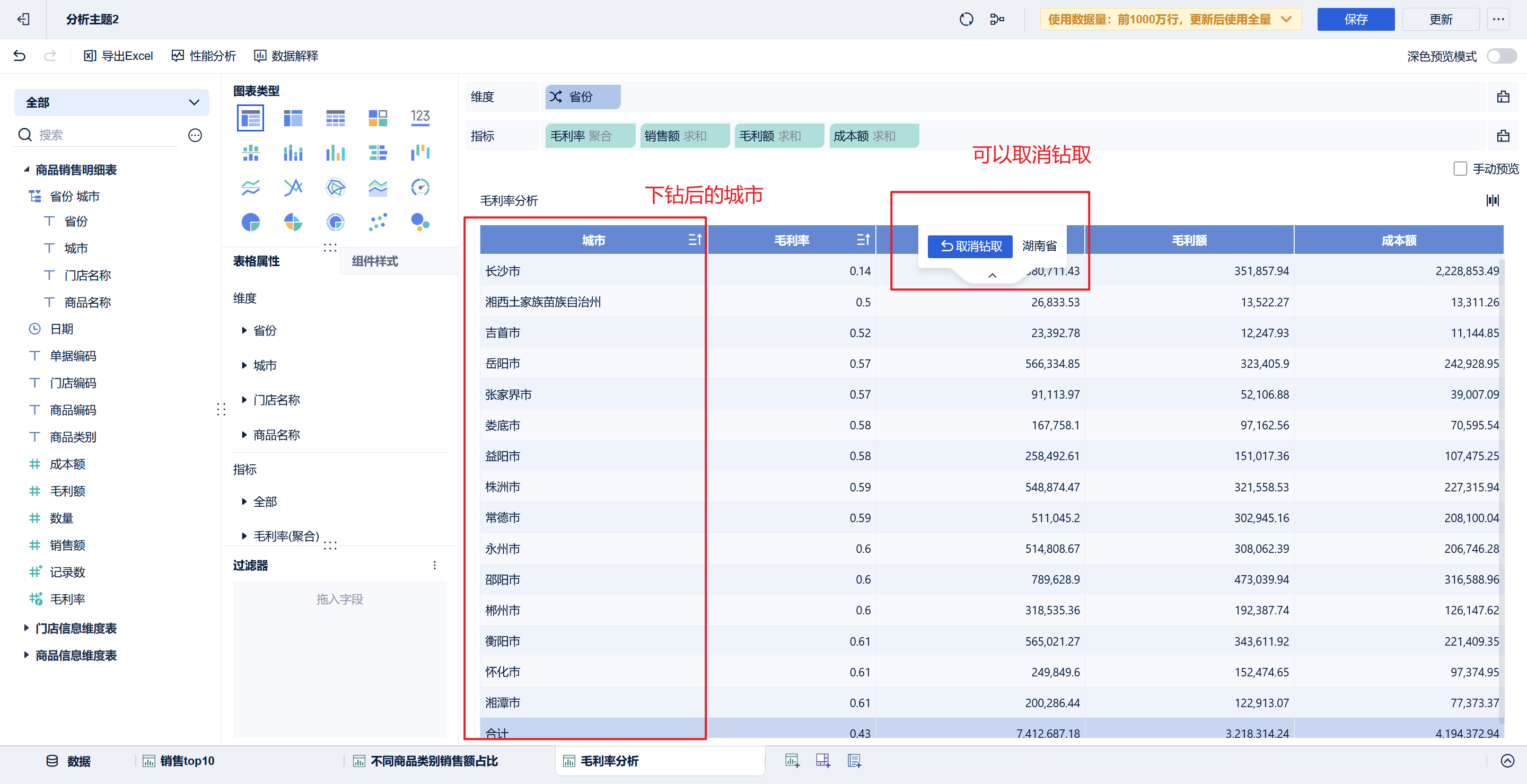Open the search options ellipsis icon
Screen dimensions: 1527x784
pyautogui.click(x=195, y=135)
